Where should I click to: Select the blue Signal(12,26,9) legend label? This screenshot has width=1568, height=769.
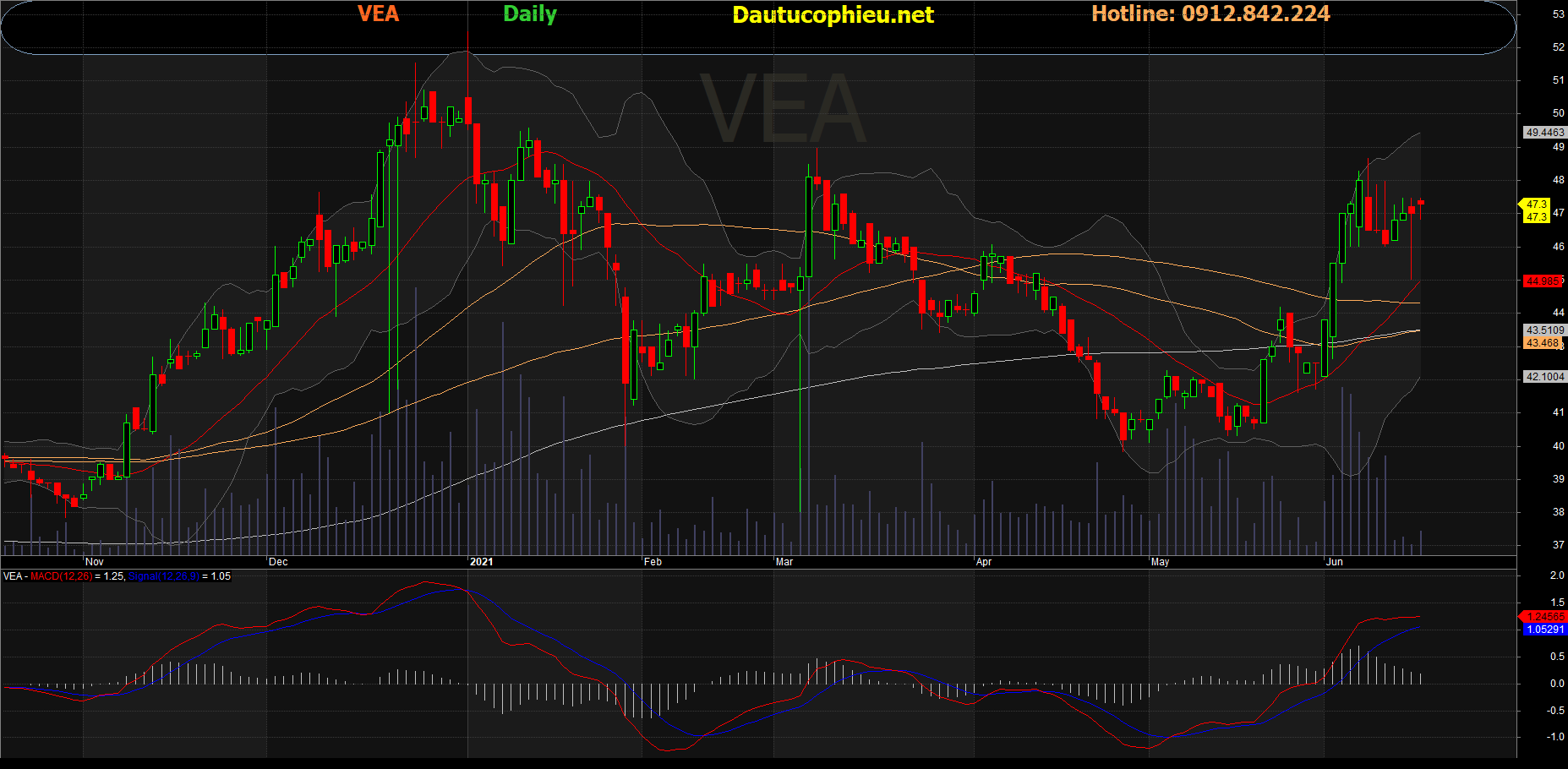164,576
